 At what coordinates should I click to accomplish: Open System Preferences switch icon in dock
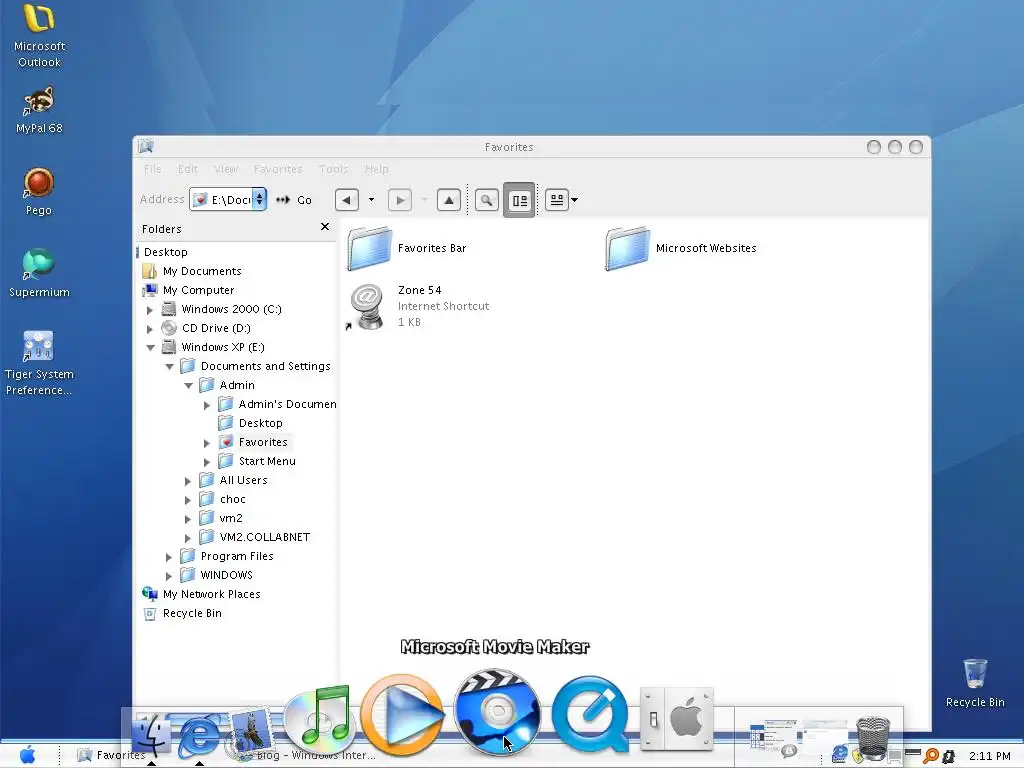(x=677, y=720)
